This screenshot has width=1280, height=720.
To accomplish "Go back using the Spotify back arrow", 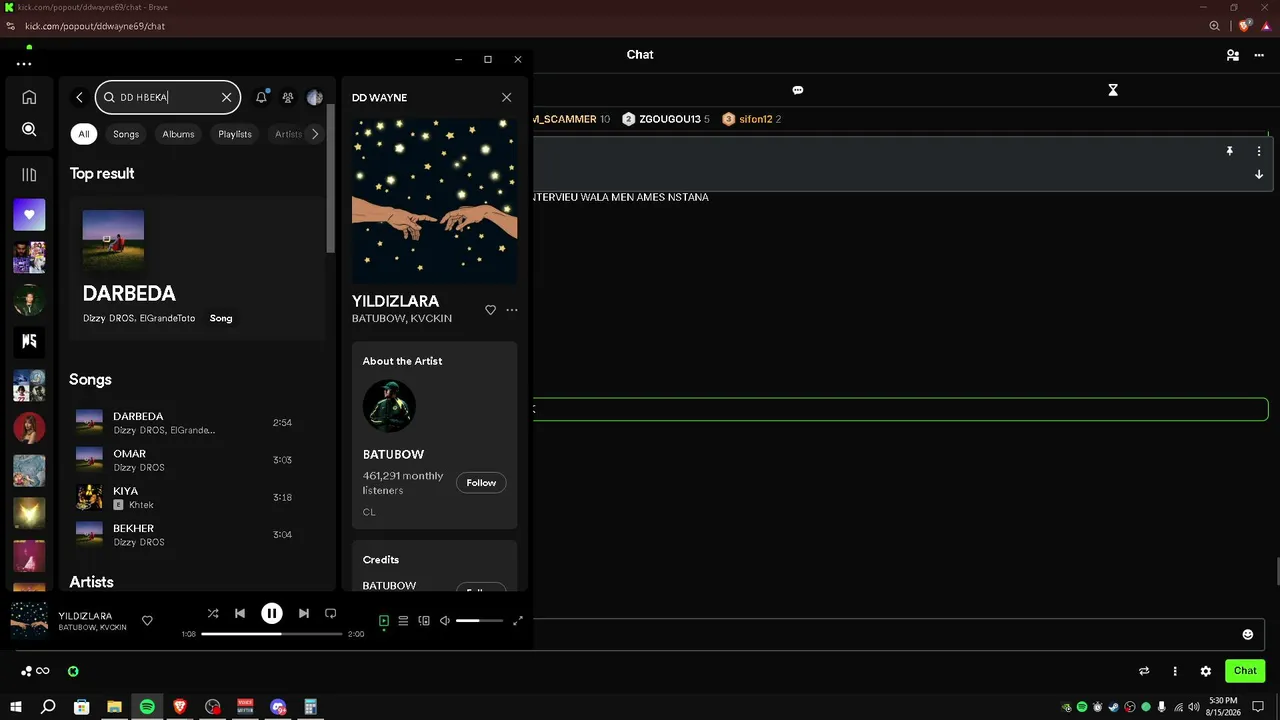I will coord(79,97).
